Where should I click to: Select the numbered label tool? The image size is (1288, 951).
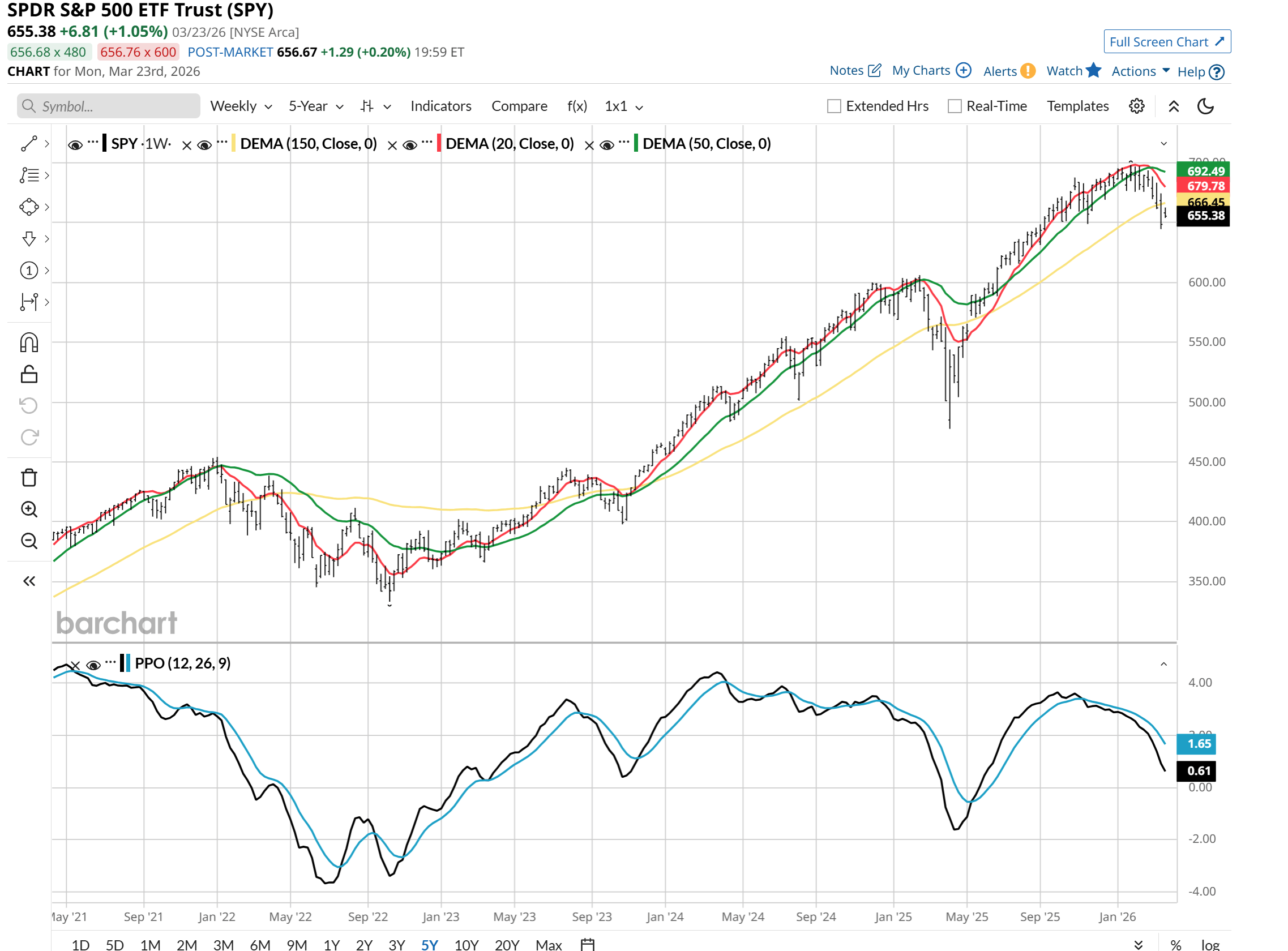pyautogui.click(x=29, y=270)
